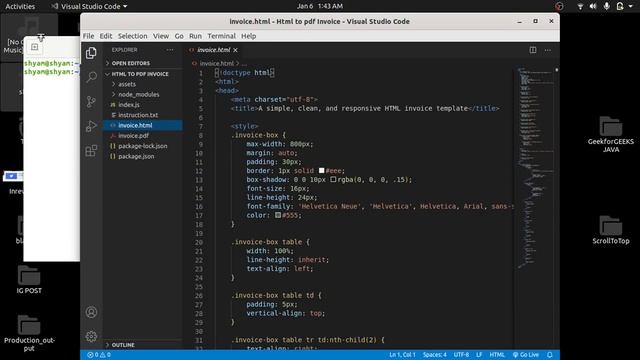Open the View menu

[x=161, y=36]
